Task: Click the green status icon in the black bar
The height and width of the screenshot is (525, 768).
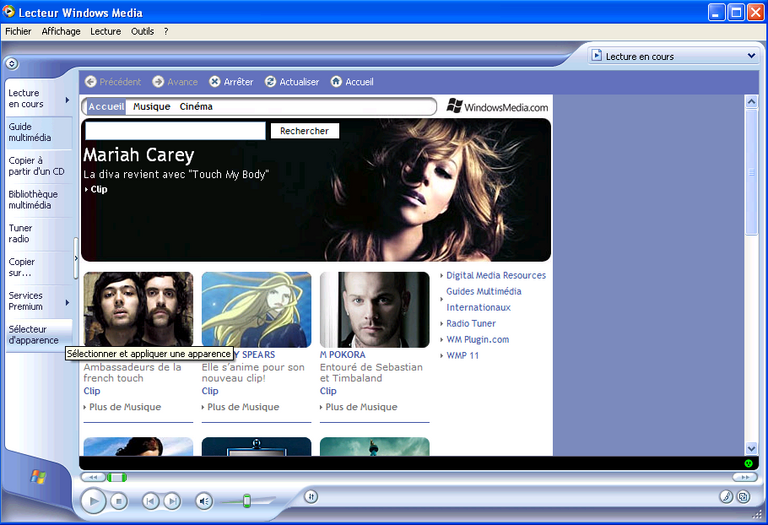Action: point(748,463)
